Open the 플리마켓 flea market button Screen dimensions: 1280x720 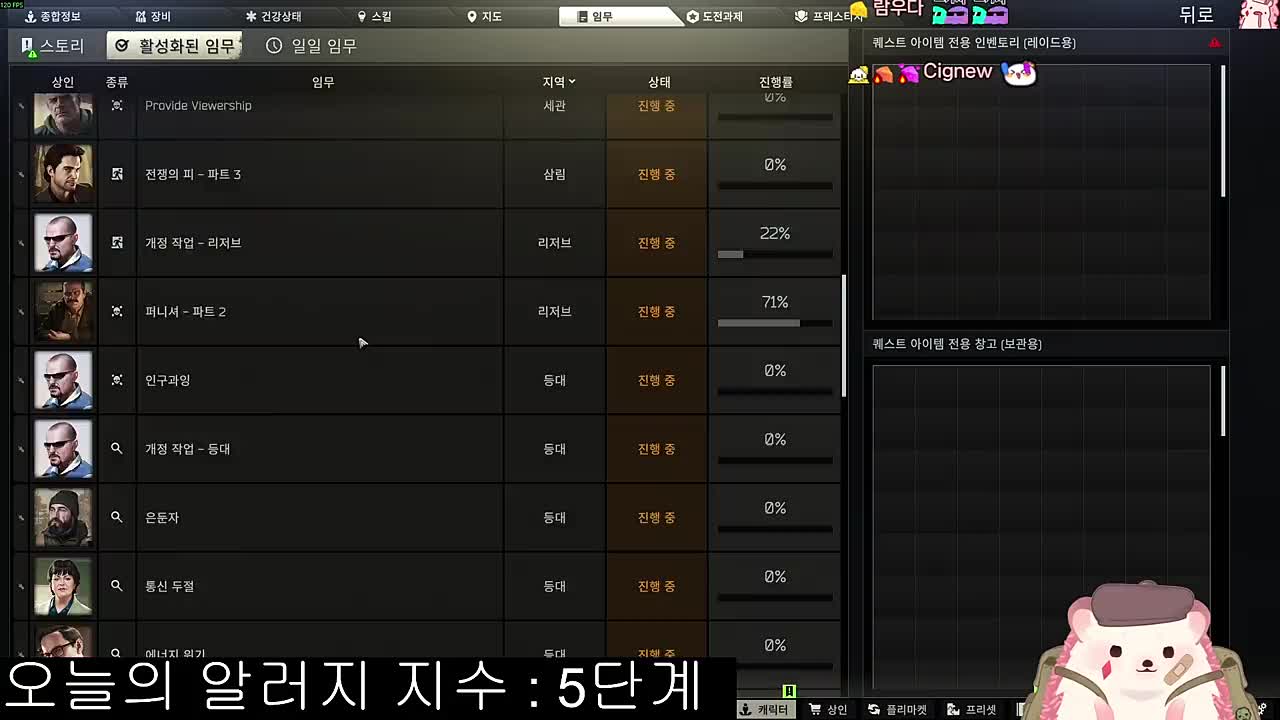pos(898,709)
